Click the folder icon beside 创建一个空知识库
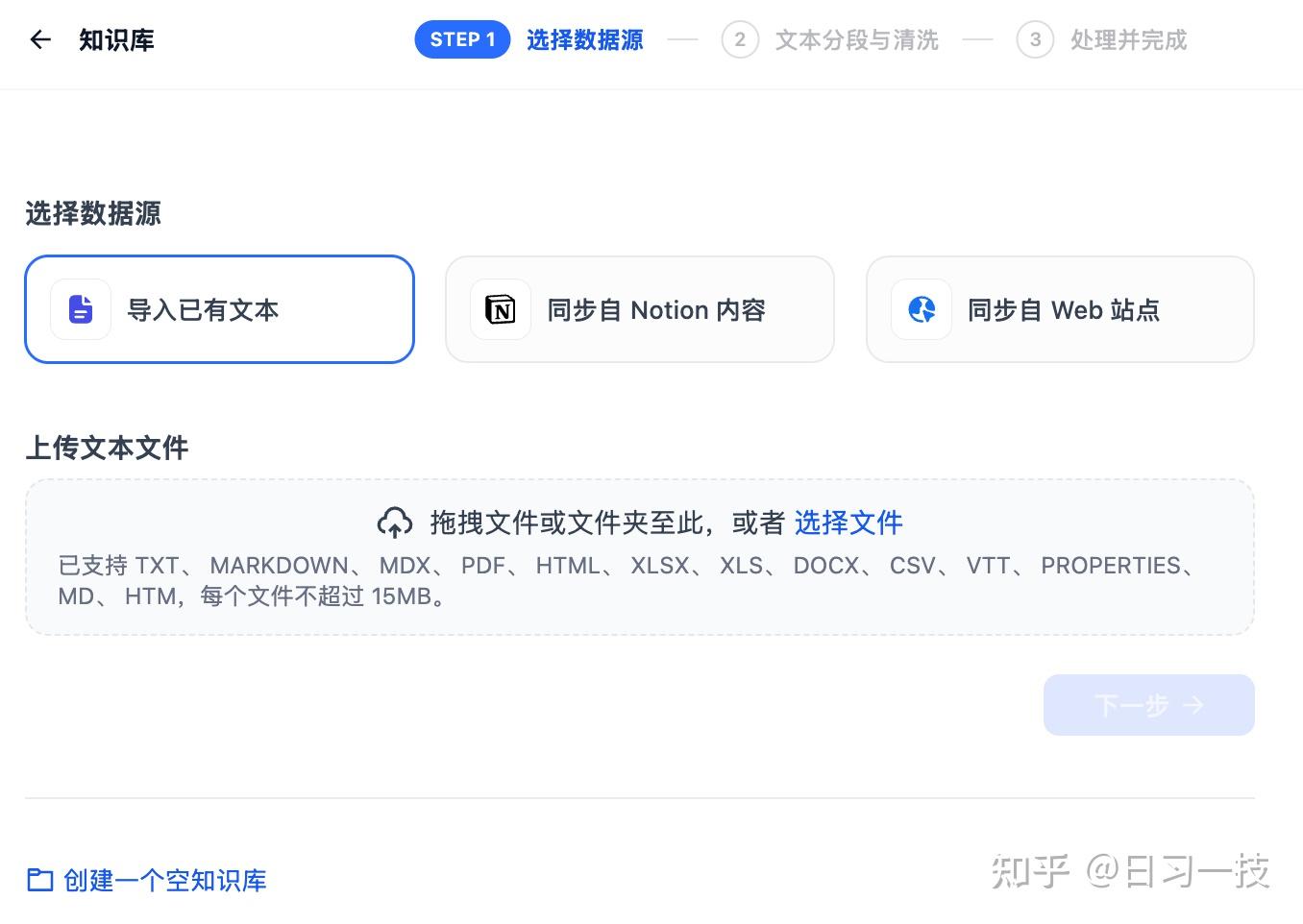 tap(38, 880)
